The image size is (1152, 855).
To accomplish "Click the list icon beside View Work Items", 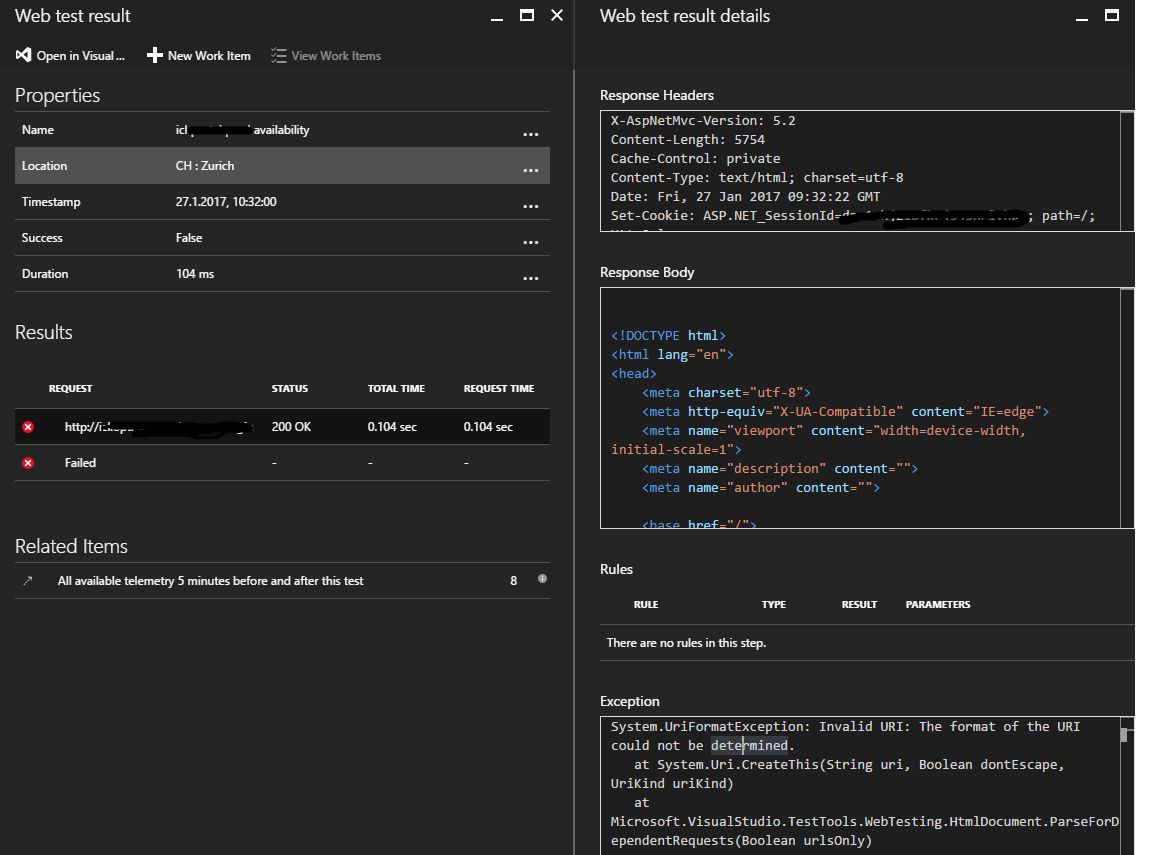I will 278,55.
